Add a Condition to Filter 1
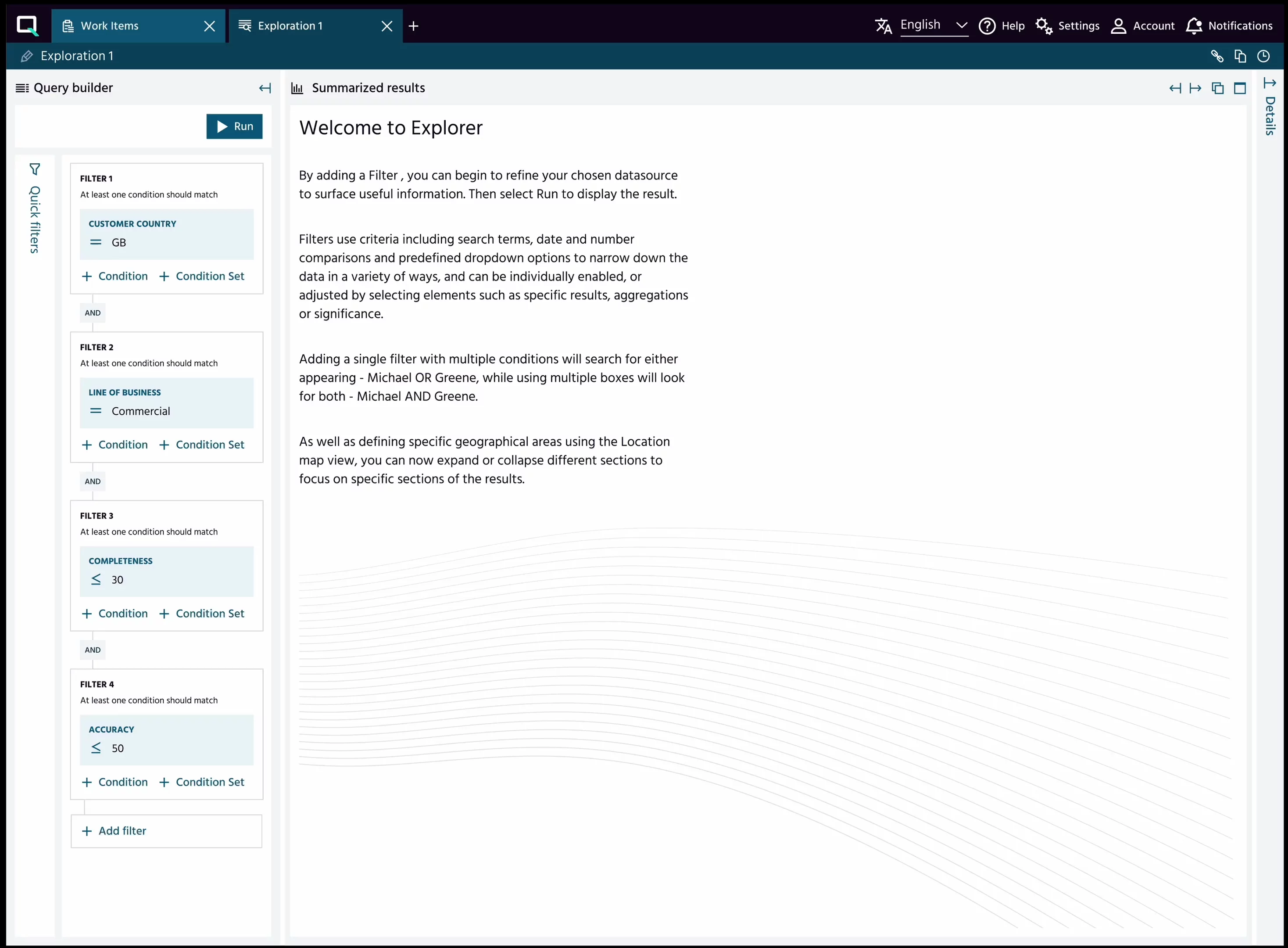1288x948 pixels. pos(114,276)
